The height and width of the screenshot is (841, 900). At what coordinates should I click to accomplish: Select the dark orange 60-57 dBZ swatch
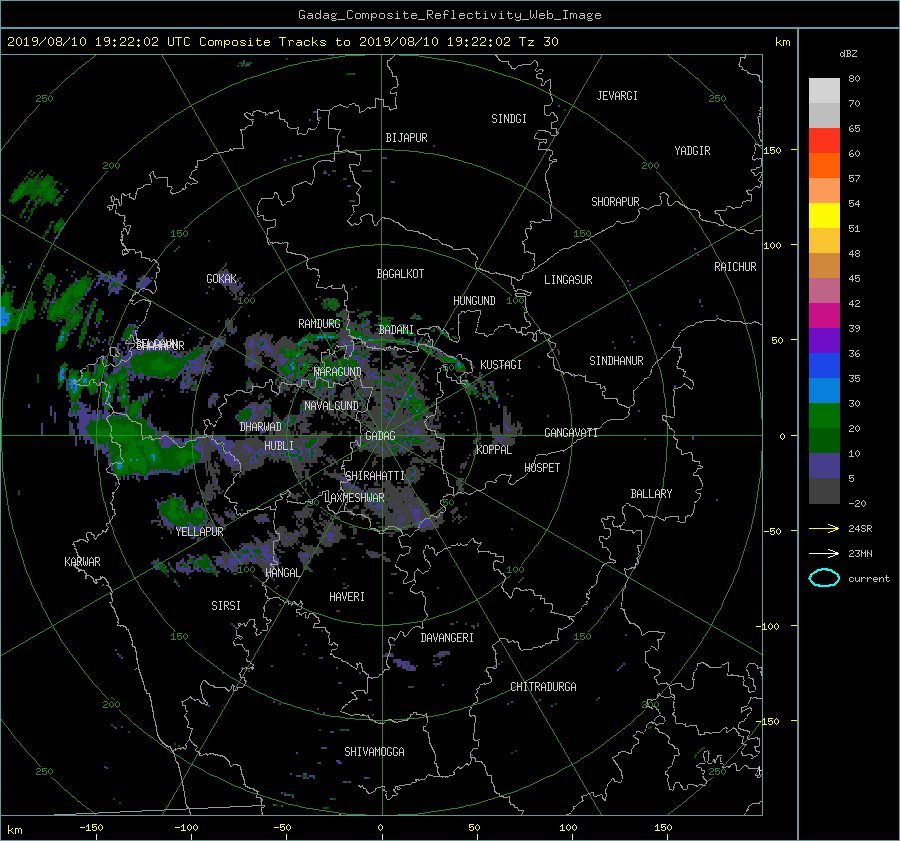point(824,165)
